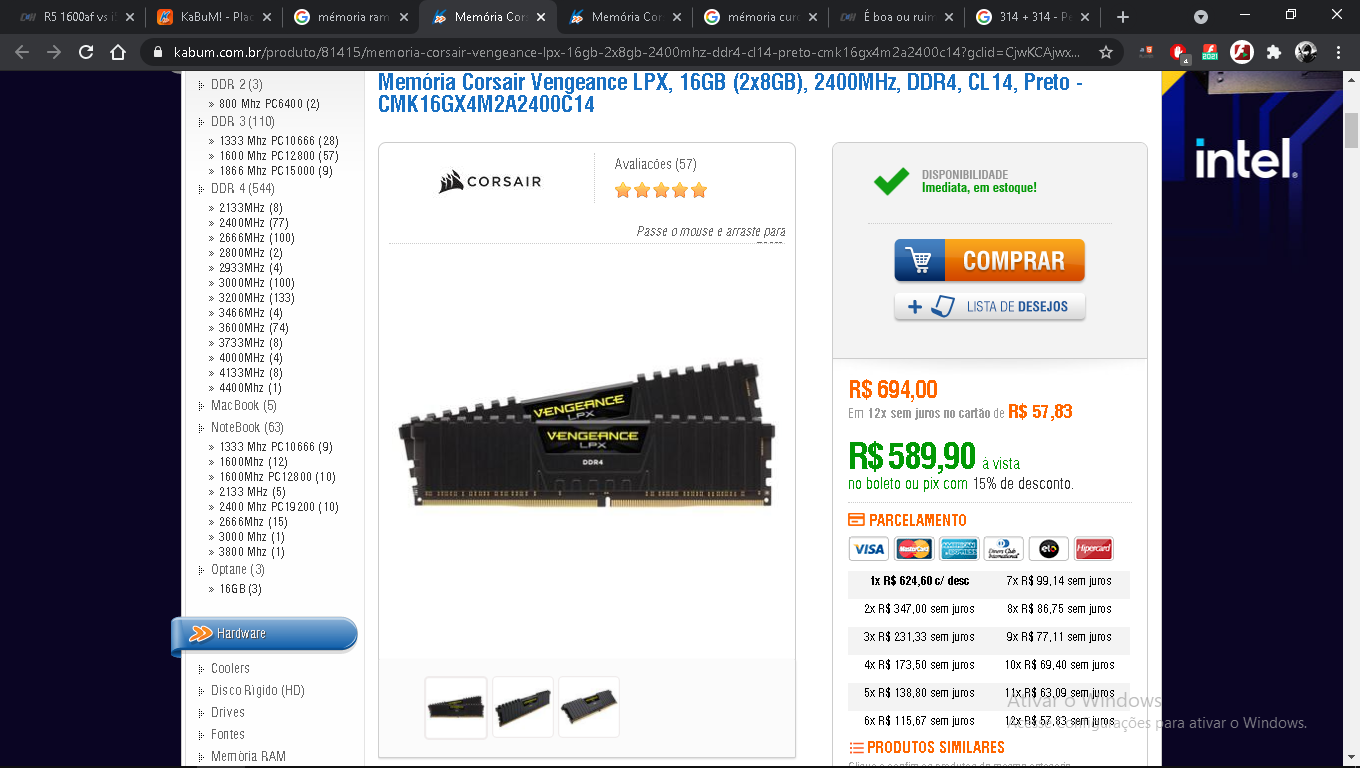The height and width of the screenshot is (768, 1360).
Task: Expand the DDR 4 (544) category
Action: [243, 189]
